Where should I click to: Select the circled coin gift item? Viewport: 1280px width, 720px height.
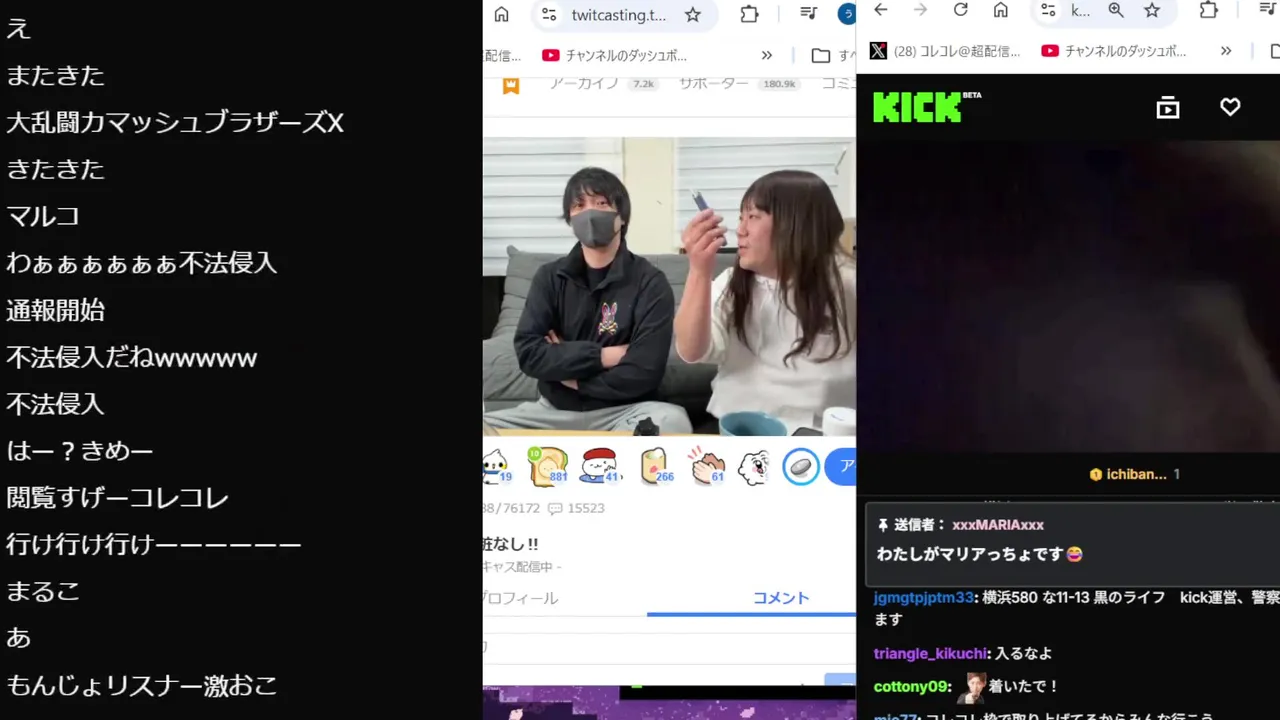[801, 467]
